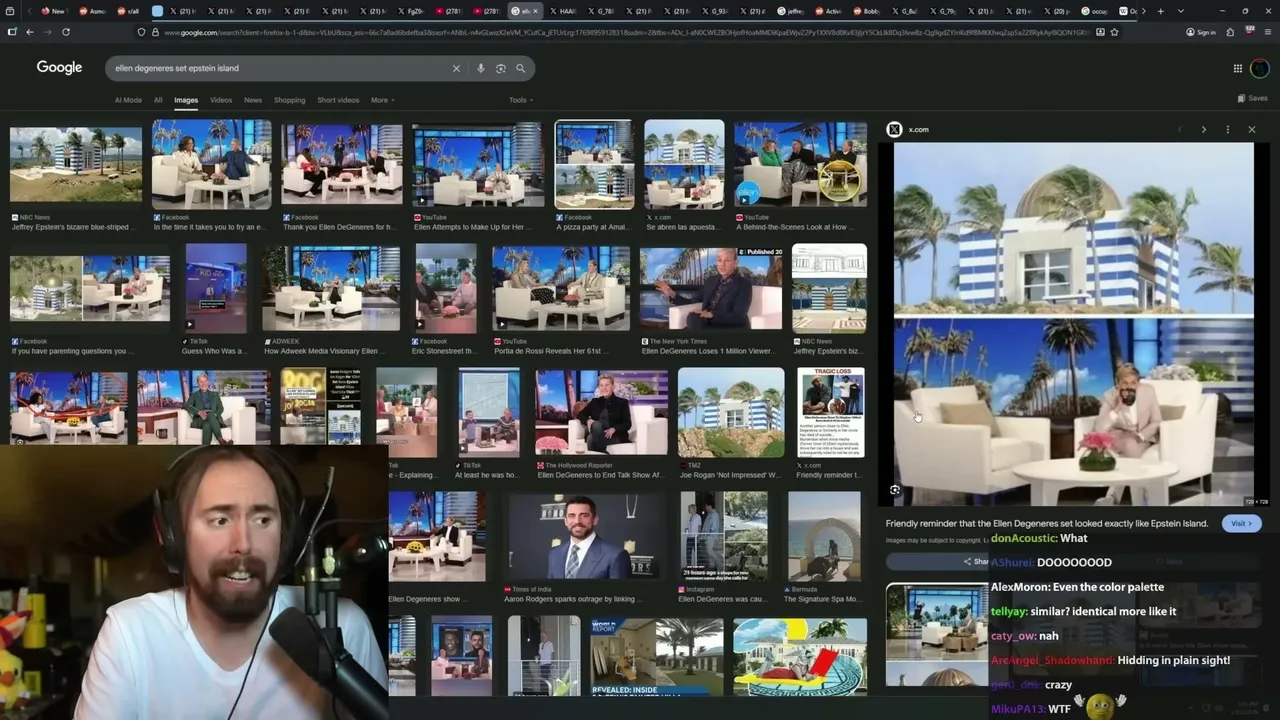Open Saves collection link
Screen dimensions: 1280x720
pos(1253,98)
